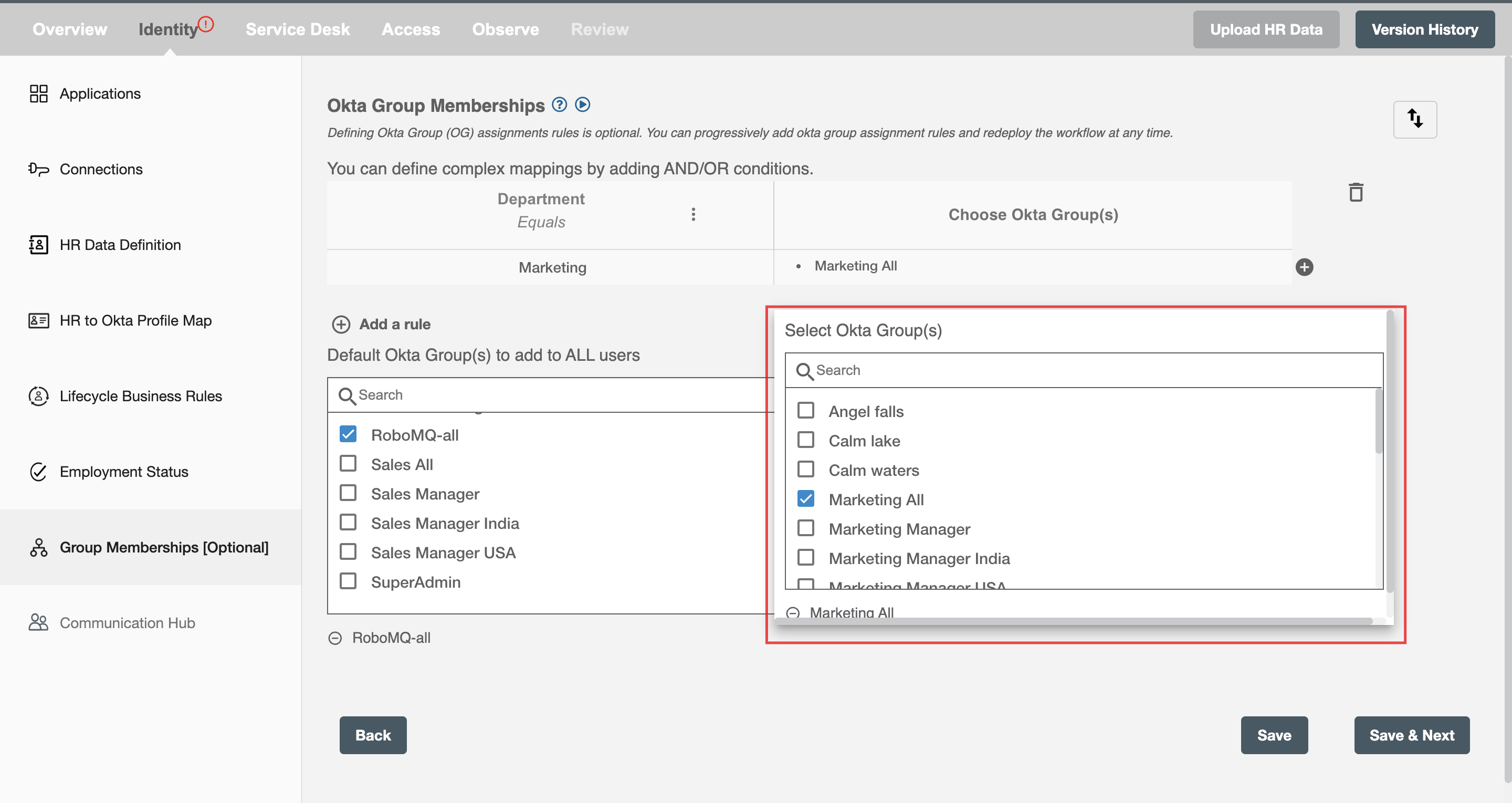Open the help icon beside Okta Group Memberships
1512x803 pixels.
(x=559, y=105)
